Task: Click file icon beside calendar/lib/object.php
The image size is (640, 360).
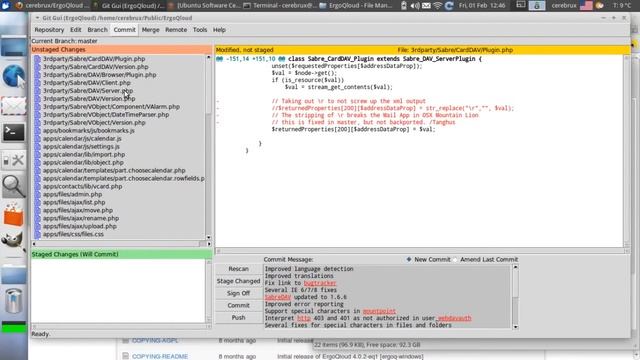Action: click(x=38, y=162)
